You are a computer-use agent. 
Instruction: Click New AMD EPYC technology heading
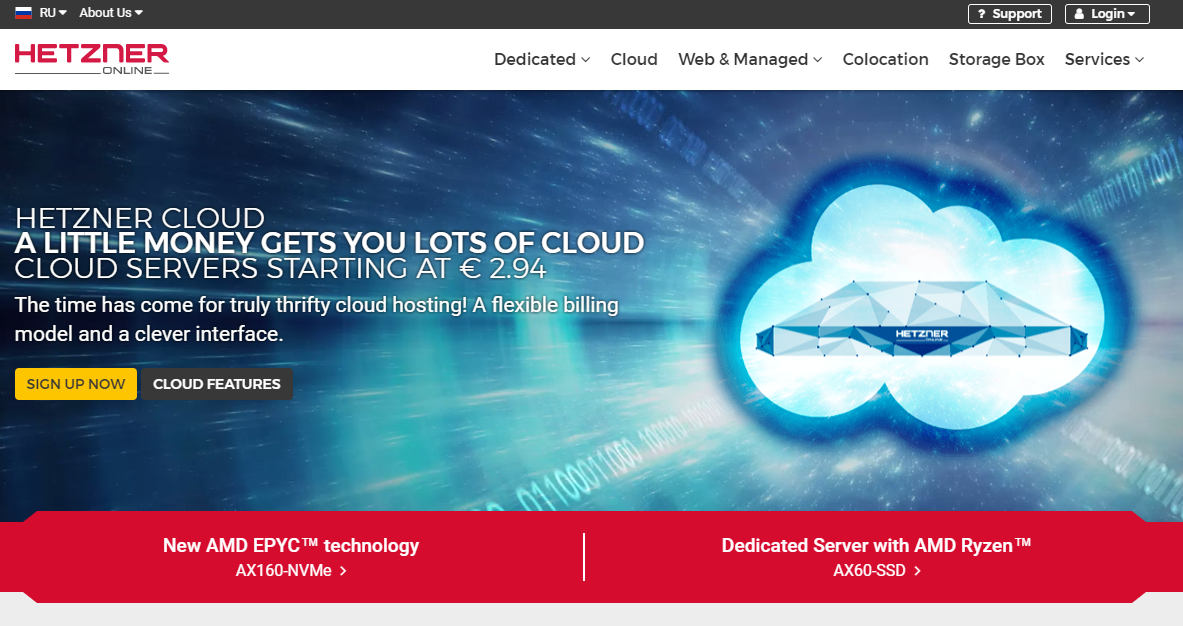[290, 545]
